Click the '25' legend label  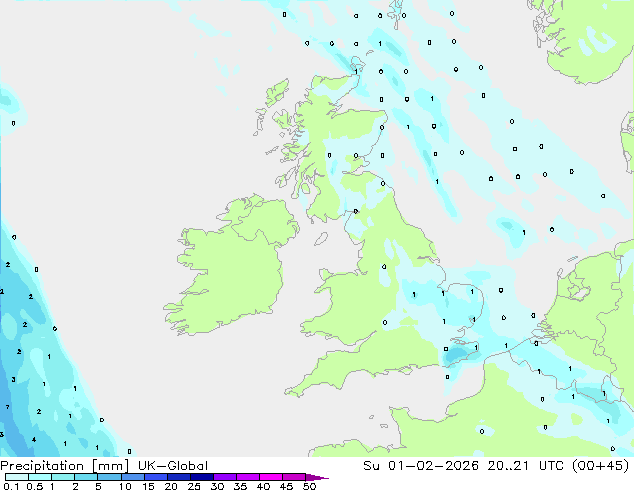tap(194, 486)
